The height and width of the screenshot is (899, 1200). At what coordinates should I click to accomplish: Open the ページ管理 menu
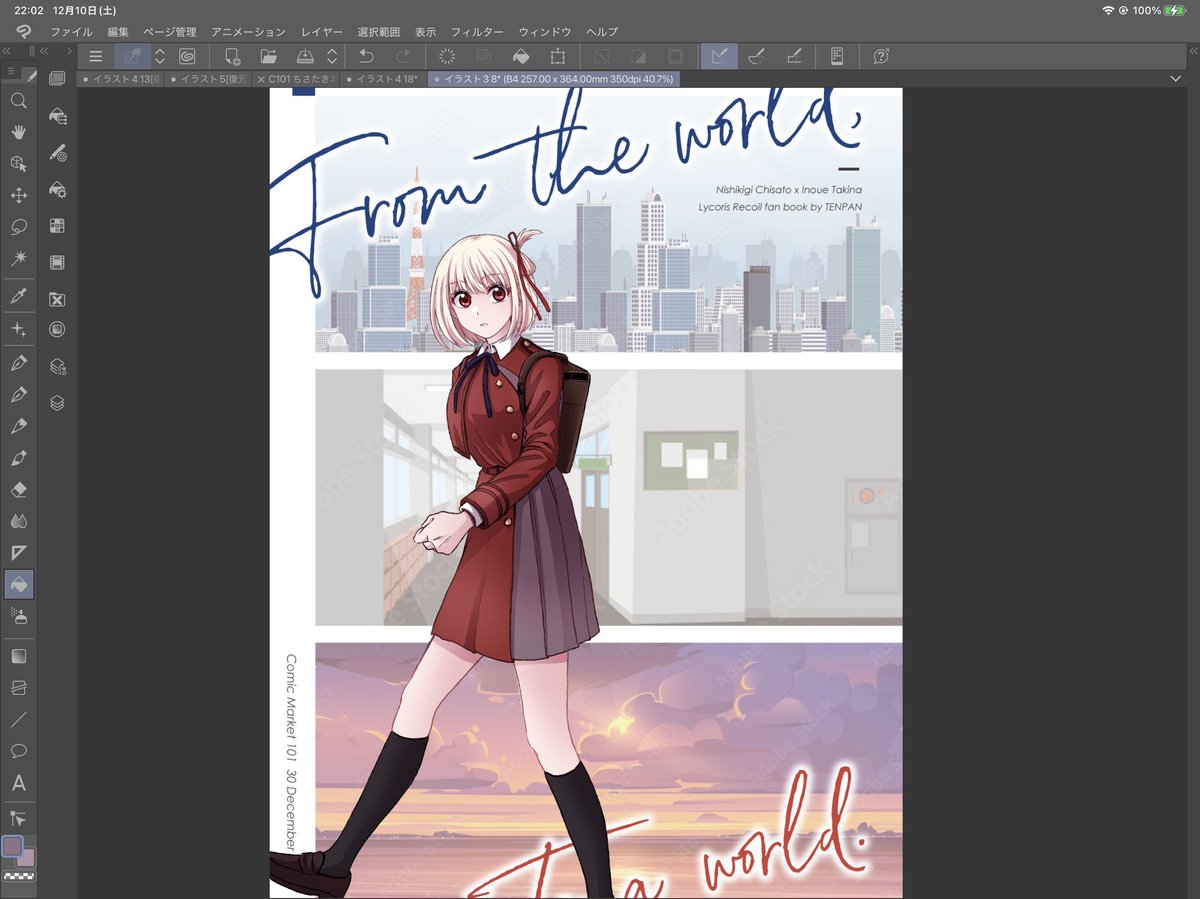(170, 32)
